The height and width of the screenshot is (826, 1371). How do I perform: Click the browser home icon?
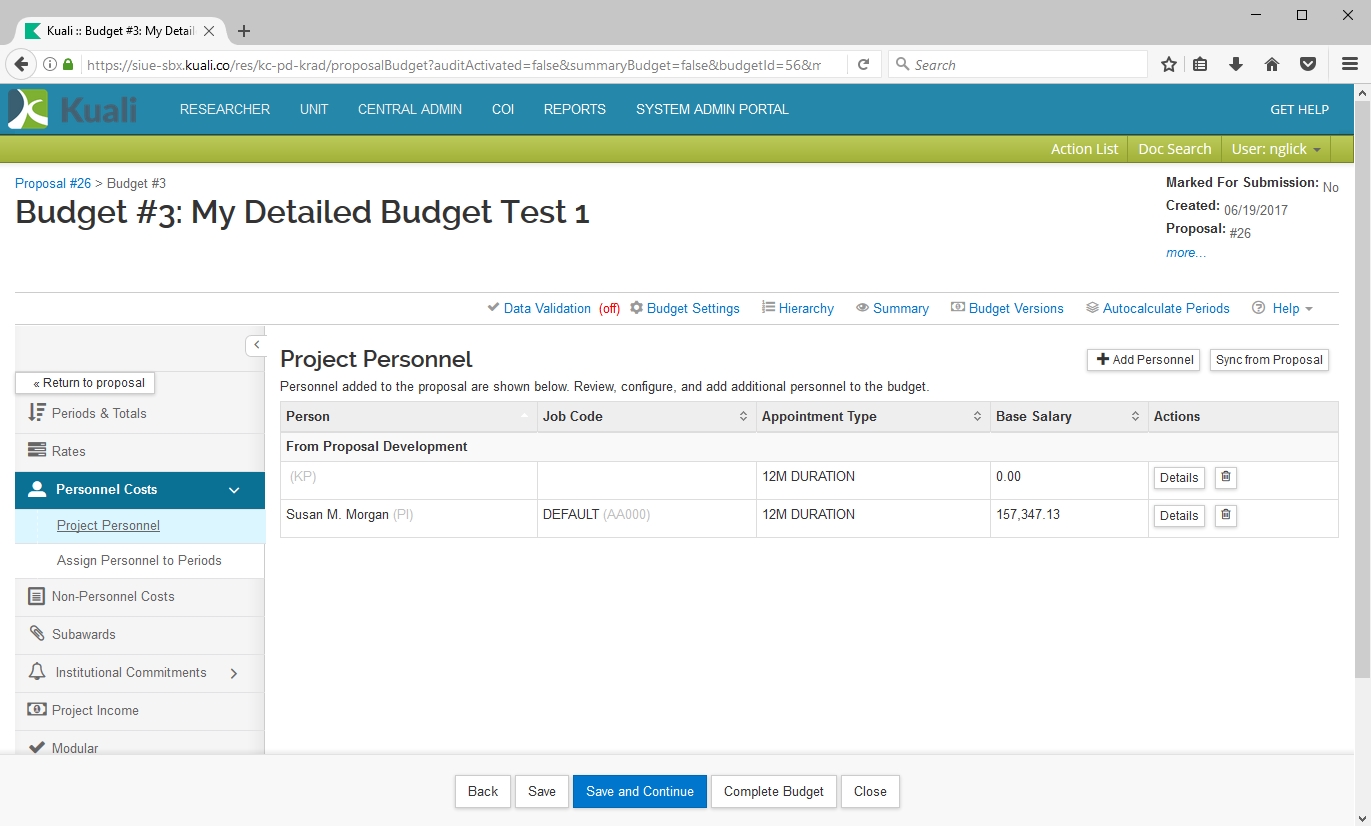tap(1272, 65)
